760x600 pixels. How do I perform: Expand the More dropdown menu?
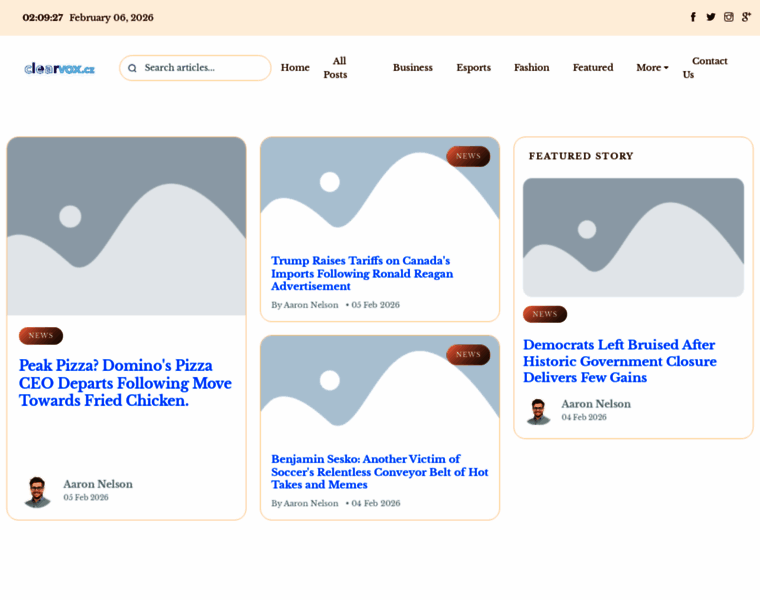652,68
